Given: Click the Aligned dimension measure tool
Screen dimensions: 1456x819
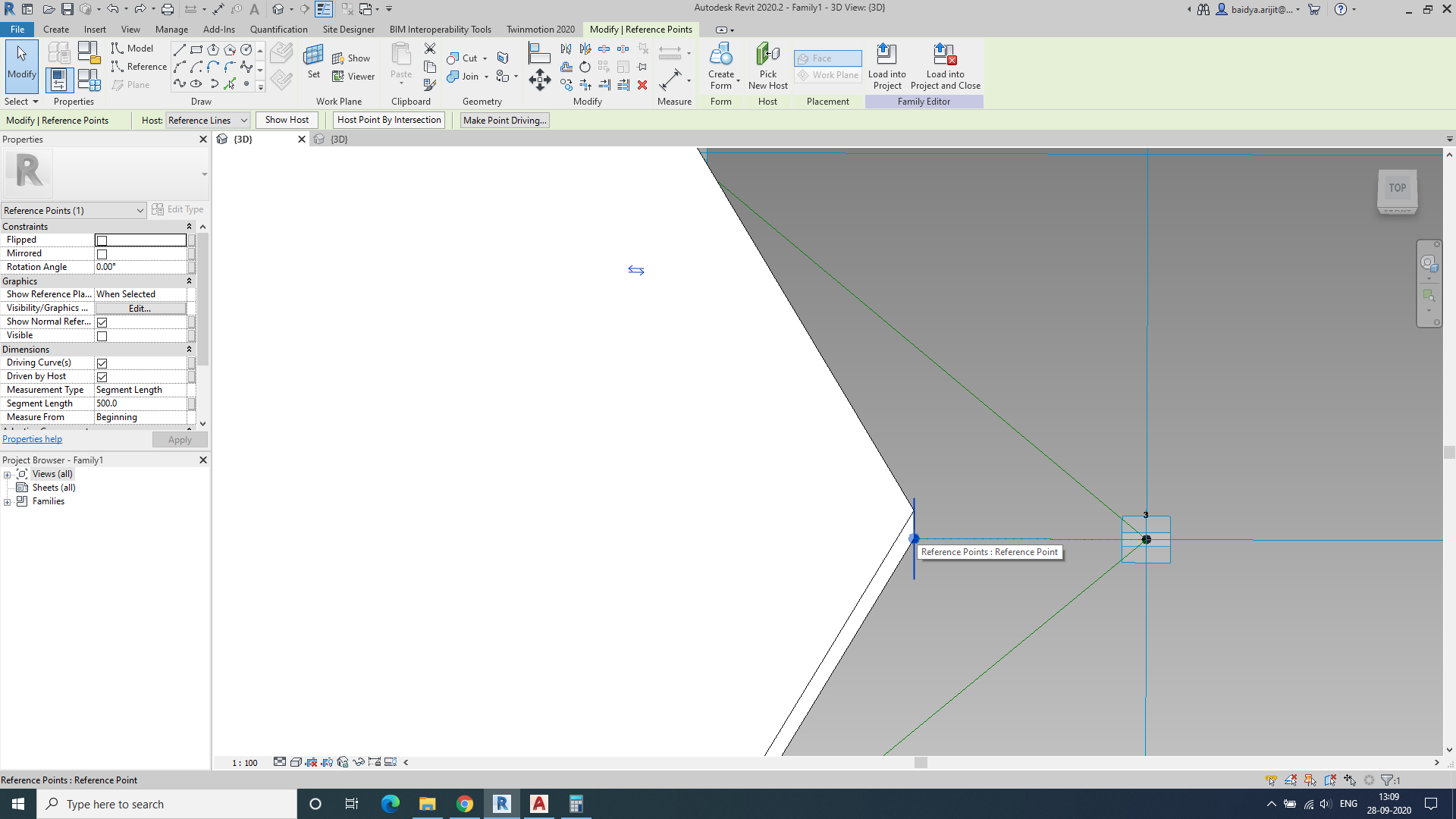Looking at the screenshot, I should click(x=671, y=52).
